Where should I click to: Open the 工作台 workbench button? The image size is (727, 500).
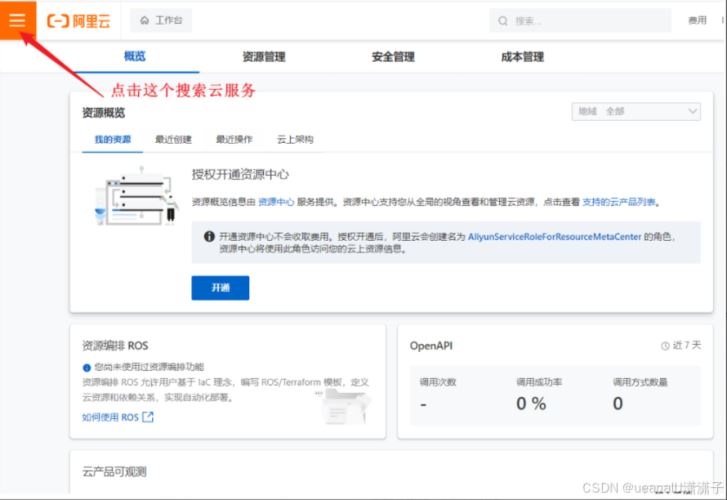point(161,20)
